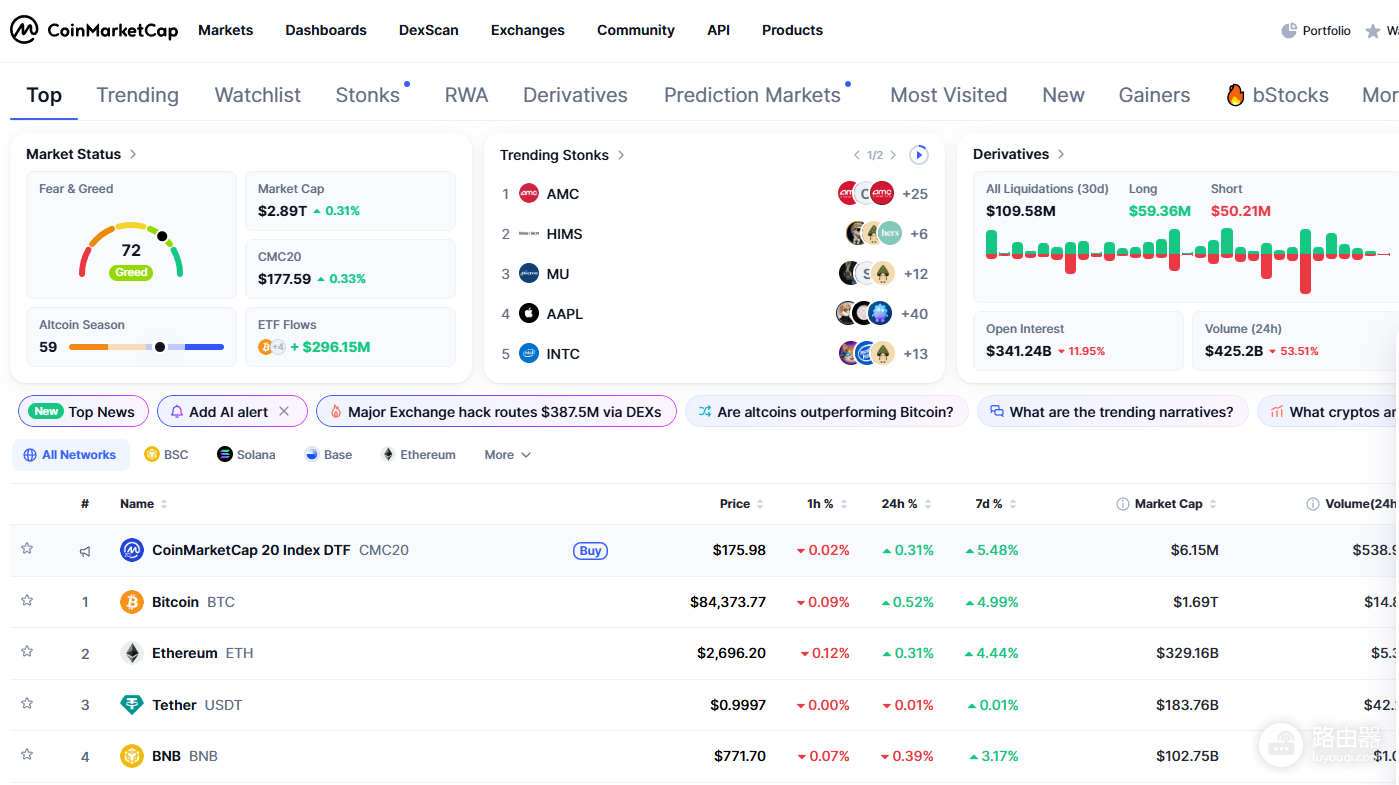Image resolution: width=1399 pixels, height=785 pixels.
Task: Click the AMC stonk logo
Action: click(529, 194)
